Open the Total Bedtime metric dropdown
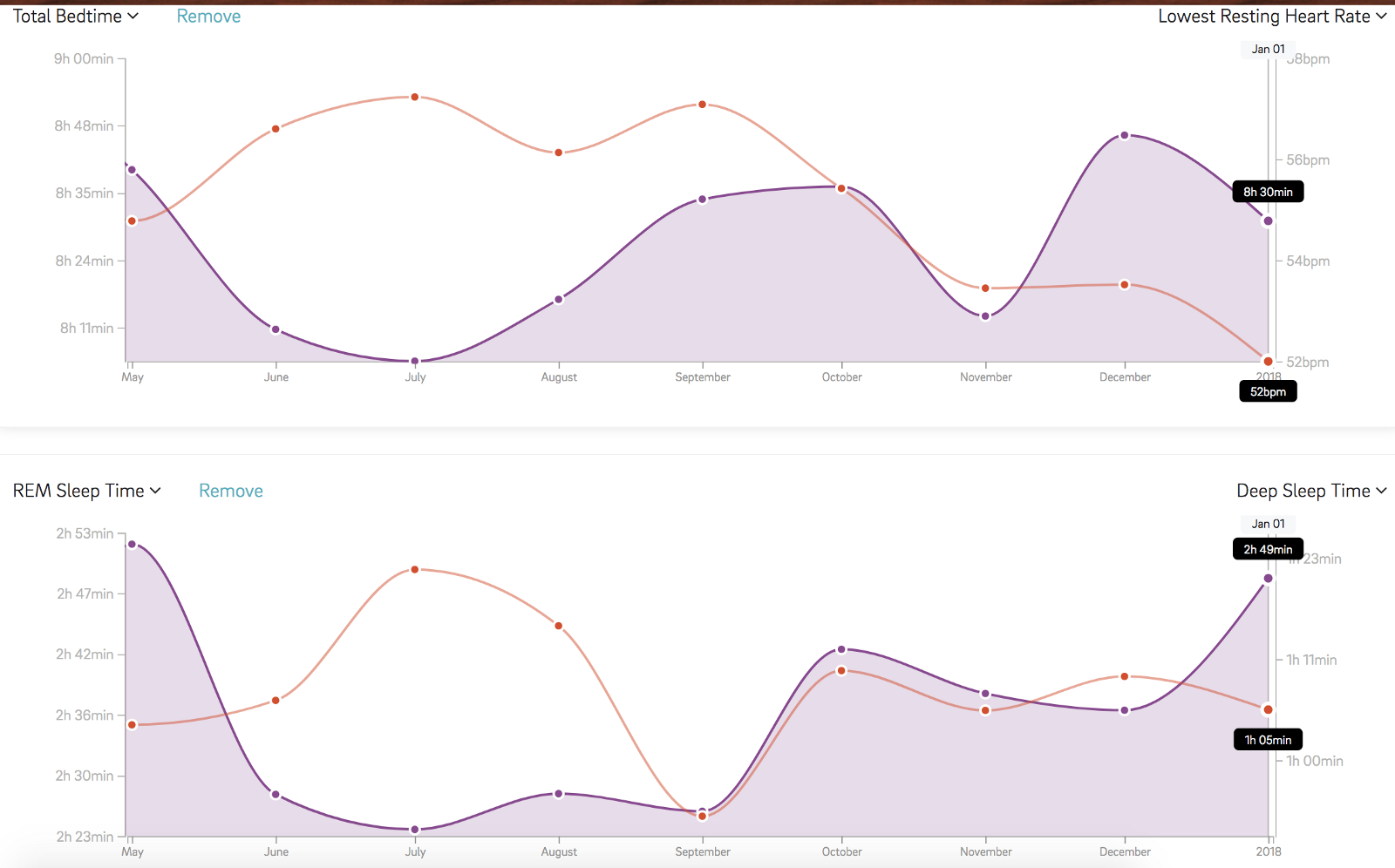The height and width of the screenshot is (868, 1395). 76,16
